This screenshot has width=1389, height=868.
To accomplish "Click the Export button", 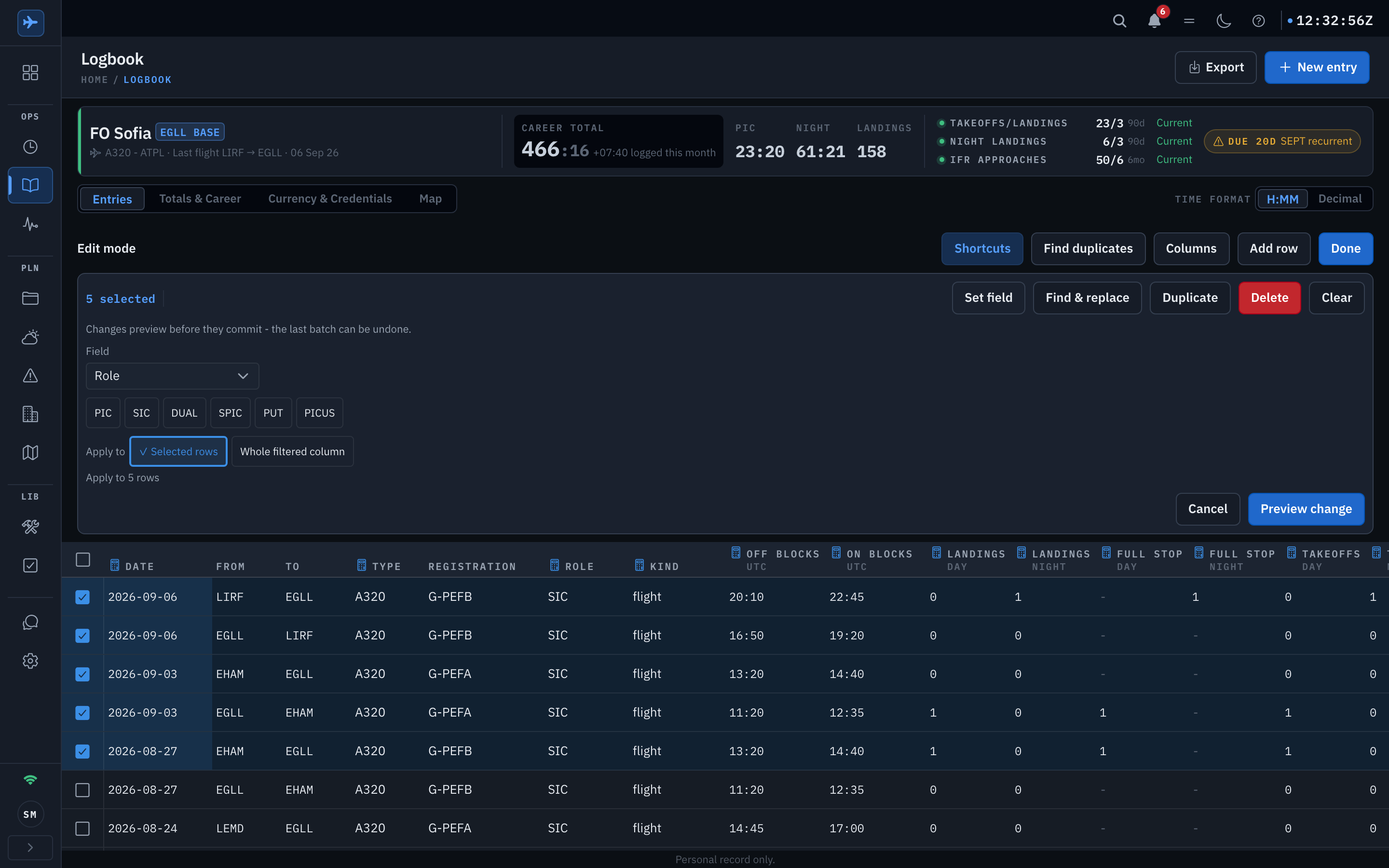I will pyautogui.click(x=1215, y=67).
